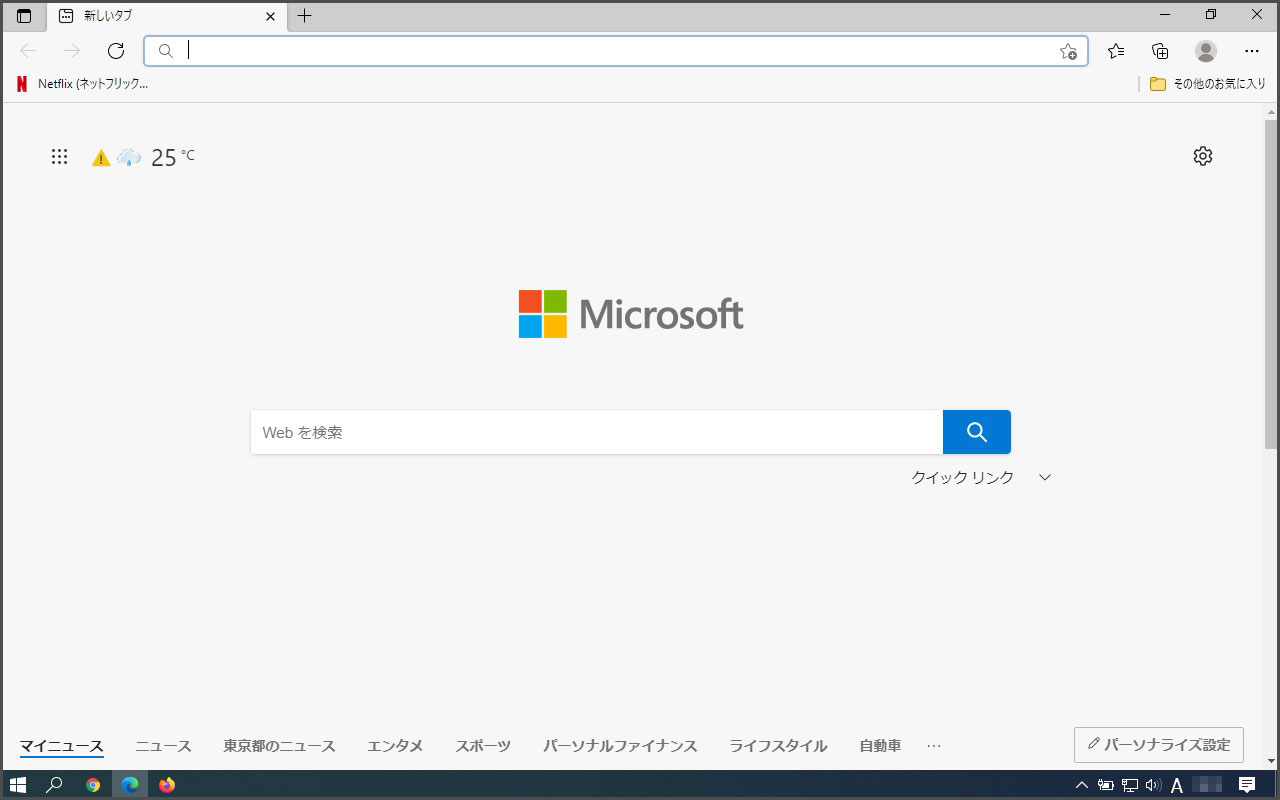Open the ライフスタイル tab
This screenshot has height=800, width=1280.
click(x=778, y=746)
